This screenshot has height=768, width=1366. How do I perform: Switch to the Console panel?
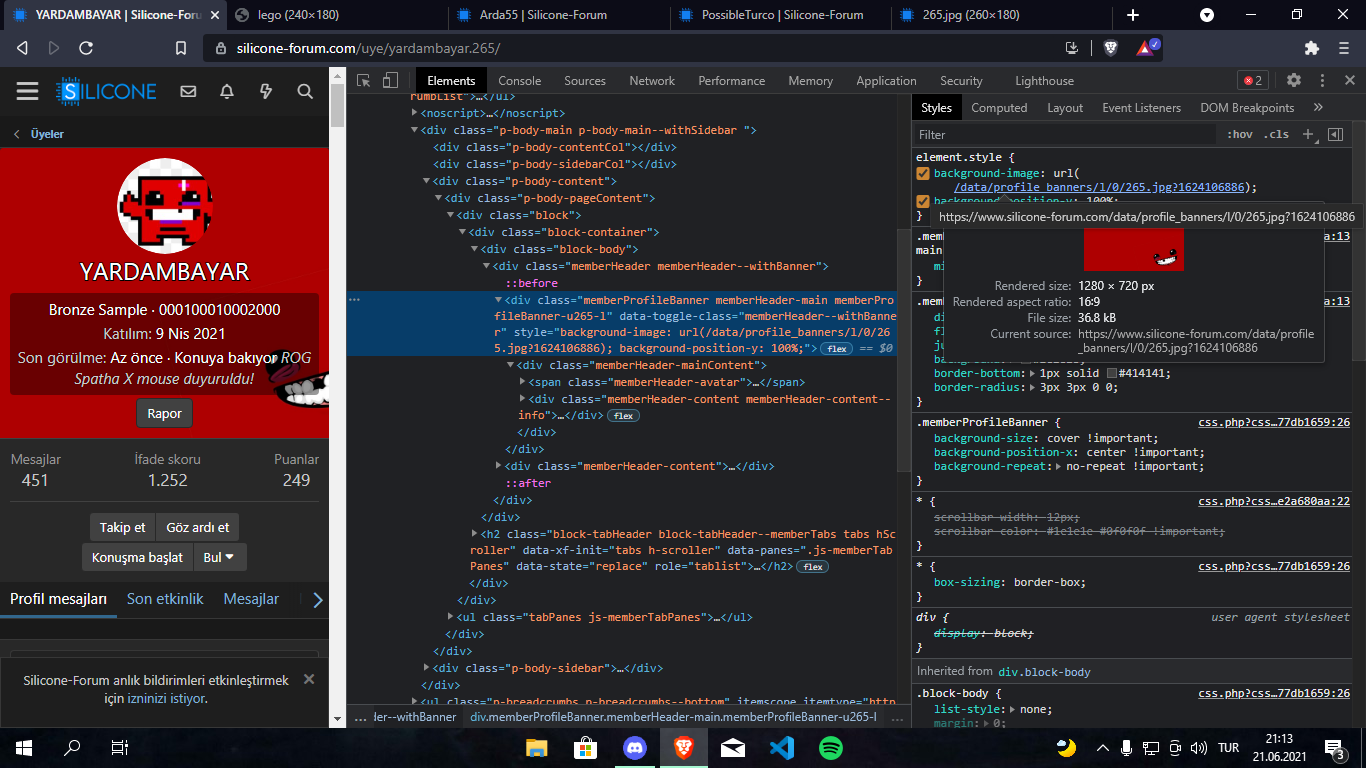point(520,81)
